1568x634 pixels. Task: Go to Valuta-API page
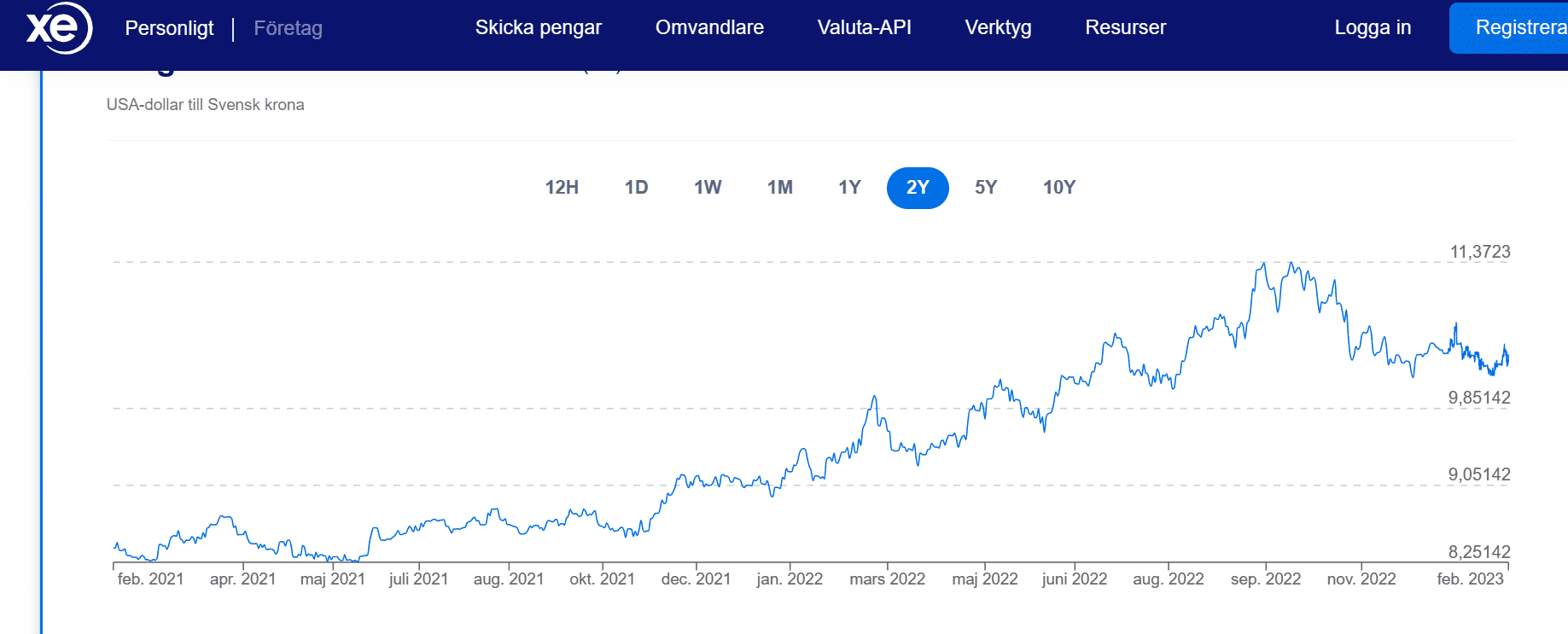864,27
